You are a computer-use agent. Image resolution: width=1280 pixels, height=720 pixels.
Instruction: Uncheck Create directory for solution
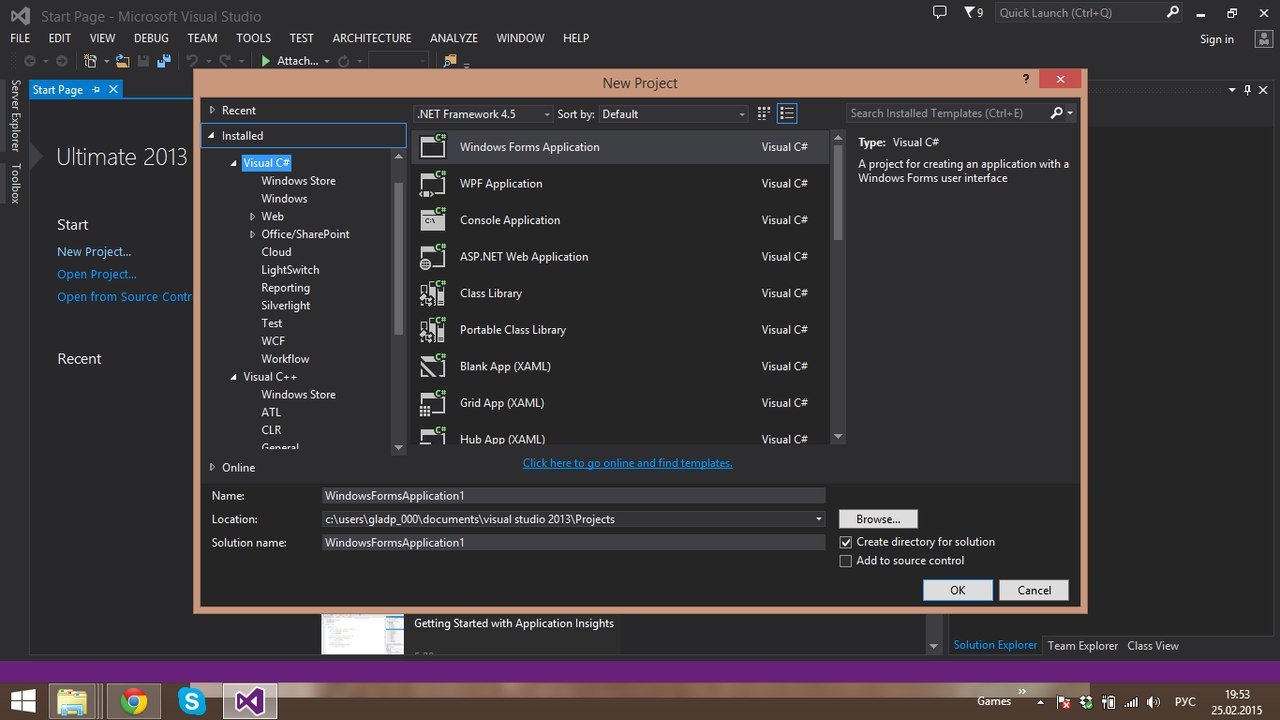846,542
